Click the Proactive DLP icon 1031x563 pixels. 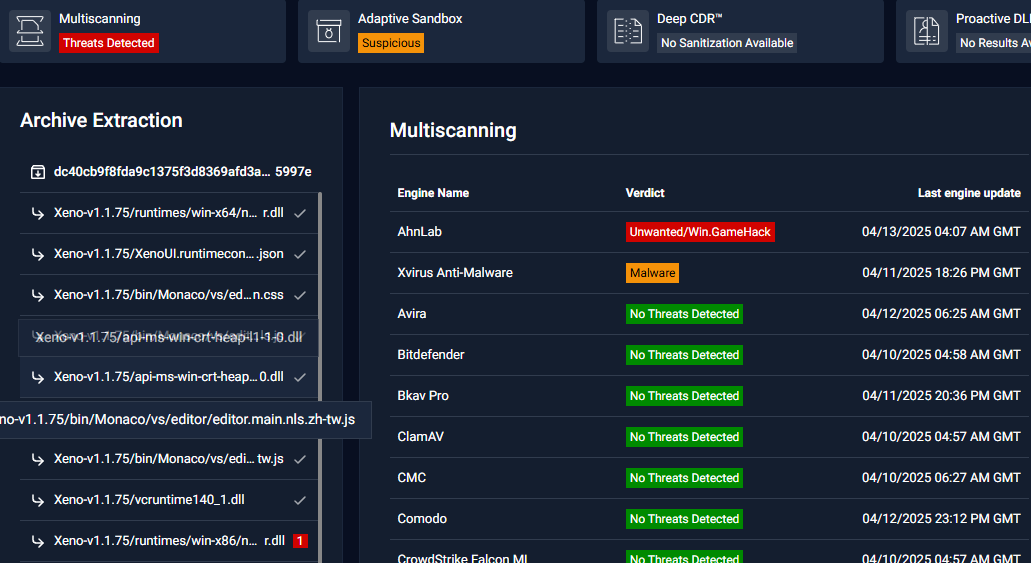[926, 31]
